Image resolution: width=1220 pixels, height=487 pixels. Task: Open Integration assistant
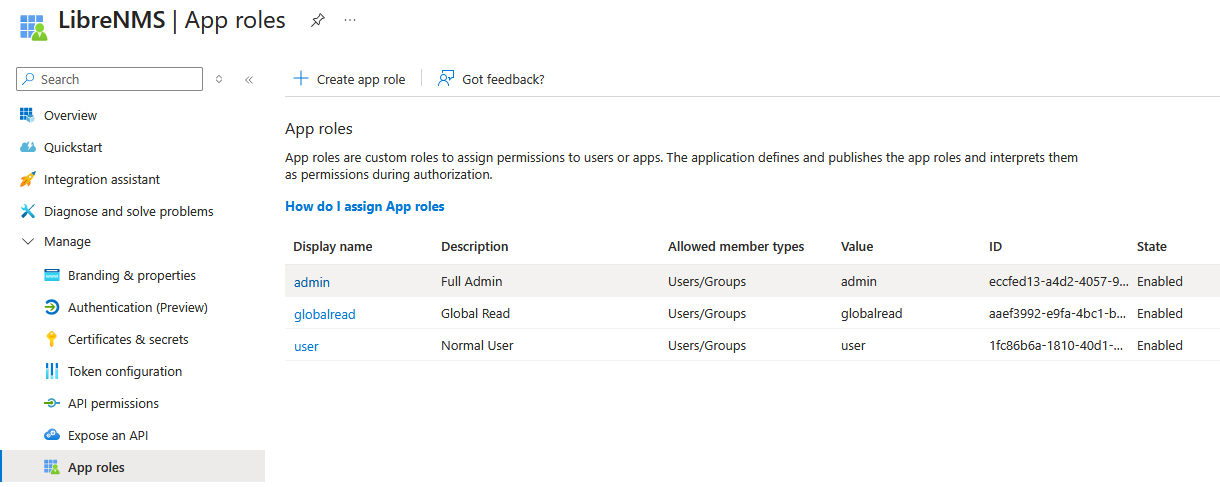(x=102, y=179)
